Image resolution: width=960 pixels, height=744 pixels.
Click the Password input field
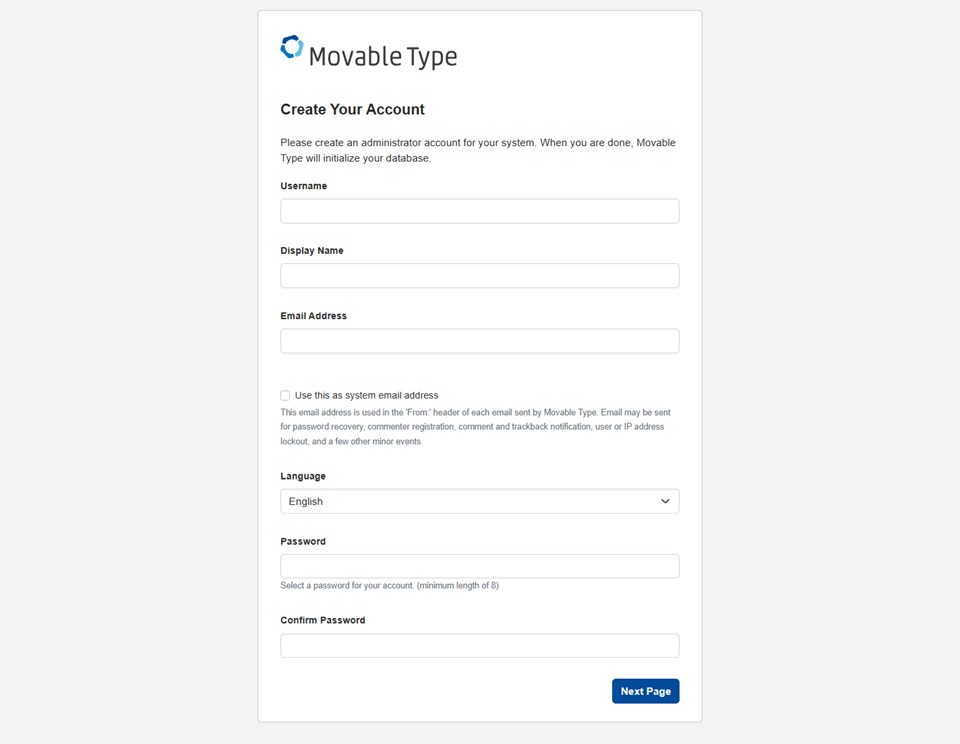(x=478, y=565)
